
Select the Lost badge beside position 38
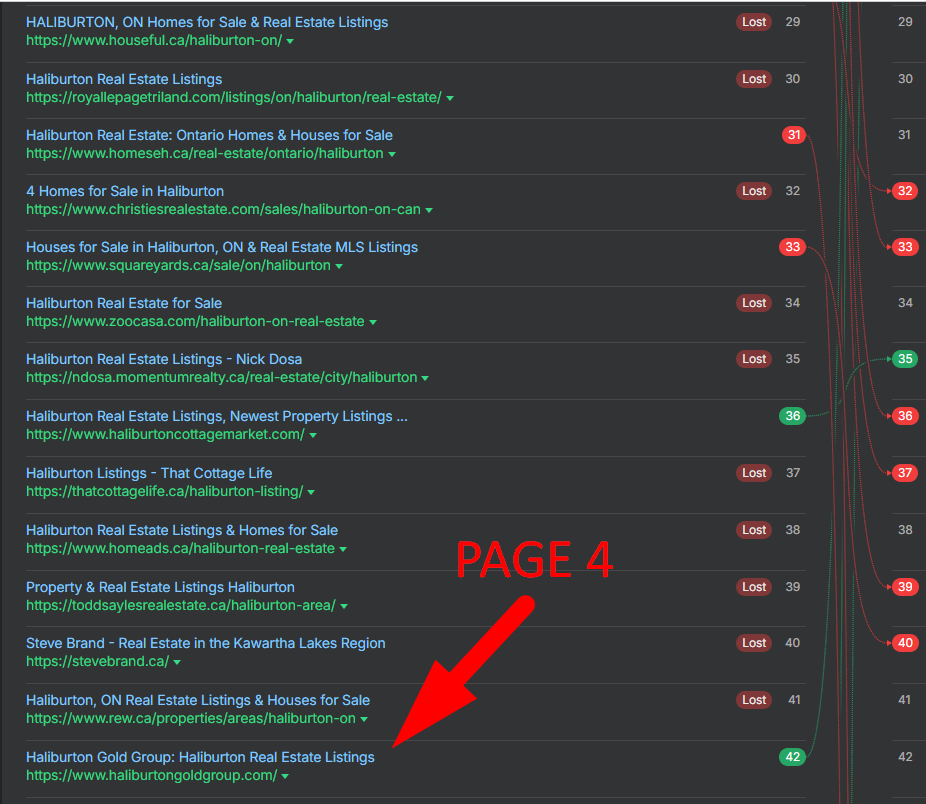click(x=754, y=530)
